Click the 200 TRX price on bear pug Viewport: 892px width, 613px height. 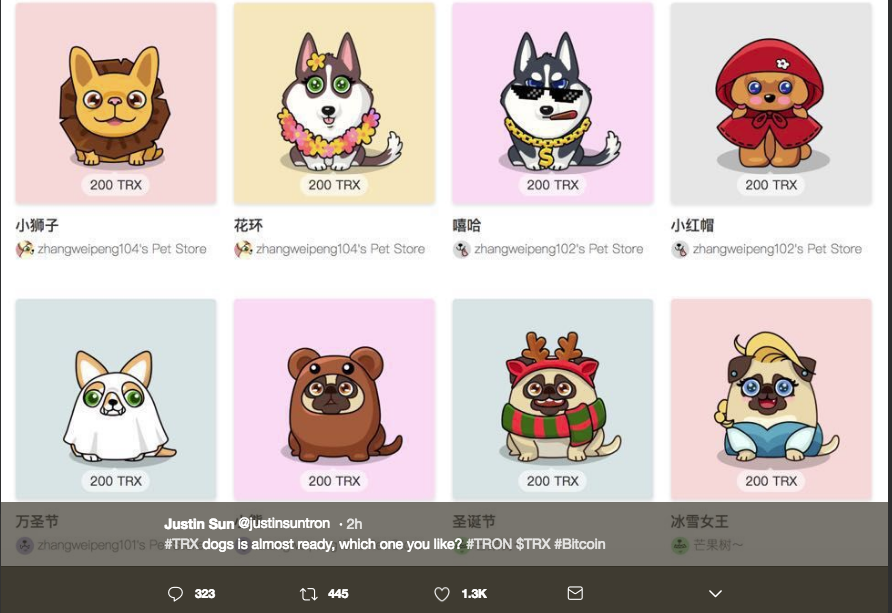tap(334, 481)
